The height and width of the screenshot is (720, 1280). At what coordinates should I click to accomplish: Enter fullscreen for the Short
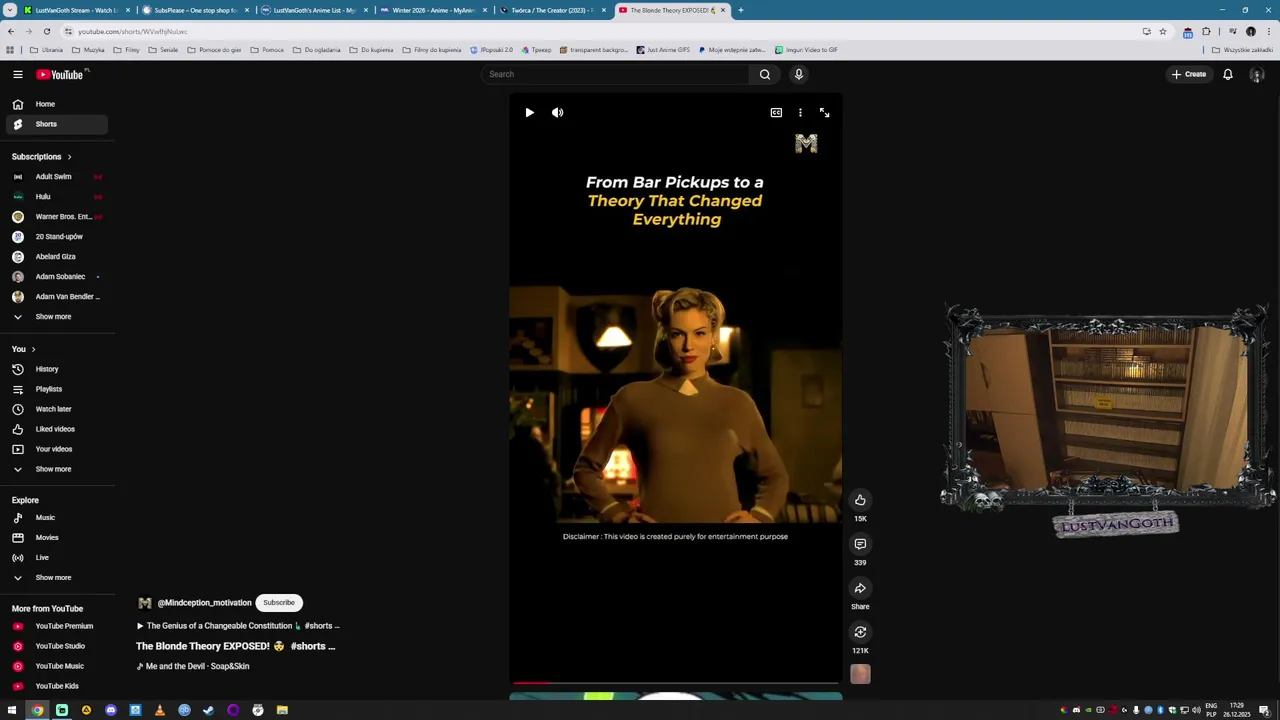[824, 113]
